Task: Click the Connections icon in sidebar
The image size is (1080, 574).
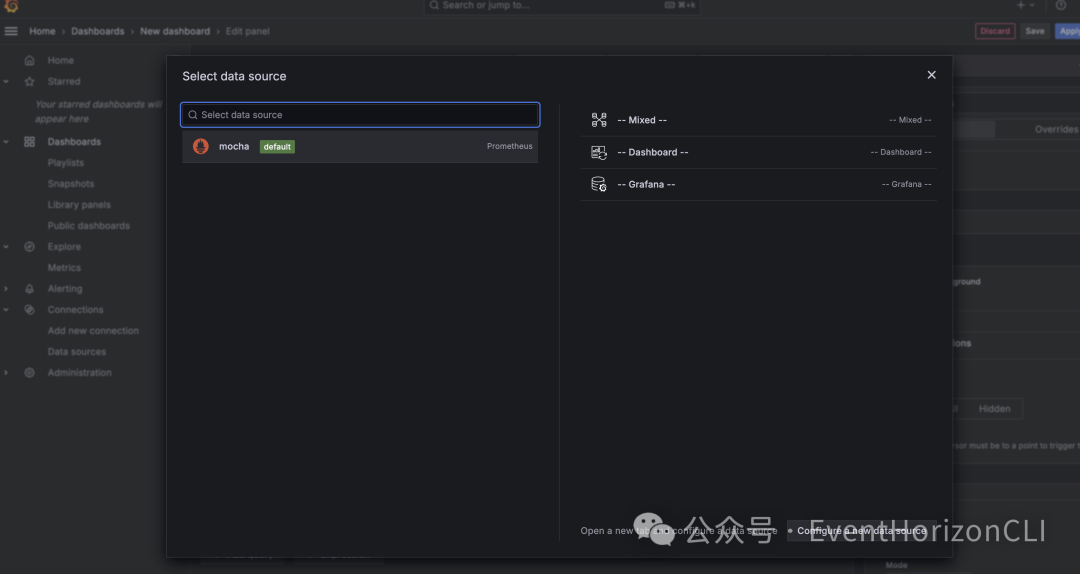Action: tap(30, 310)
